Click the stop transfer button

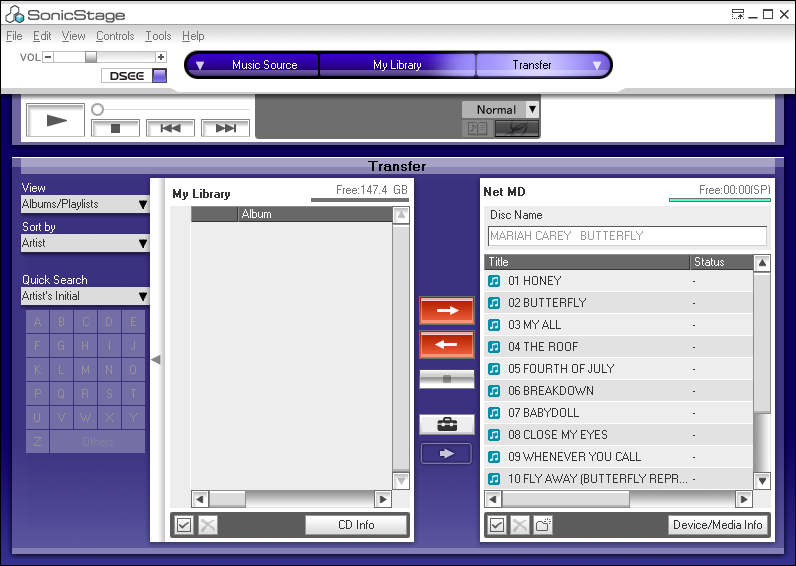click(447, 379)
